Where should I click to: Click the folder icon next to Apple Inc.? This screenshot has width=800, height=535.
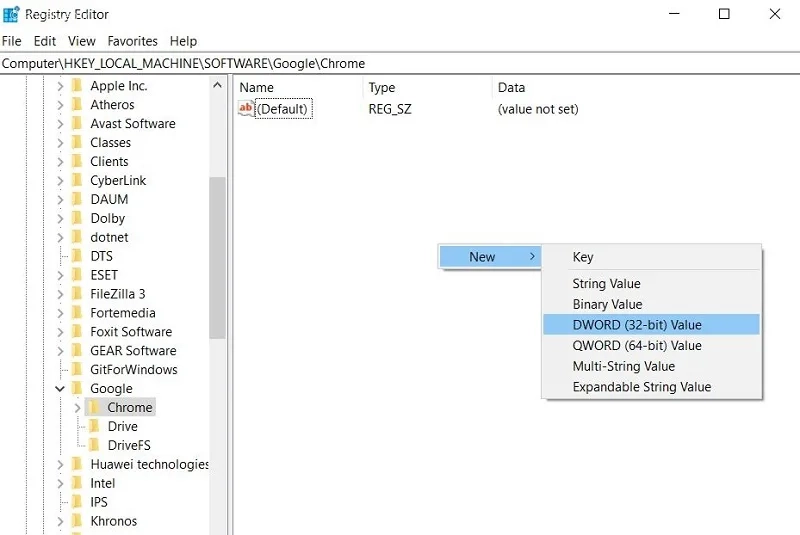coord(77,86)
